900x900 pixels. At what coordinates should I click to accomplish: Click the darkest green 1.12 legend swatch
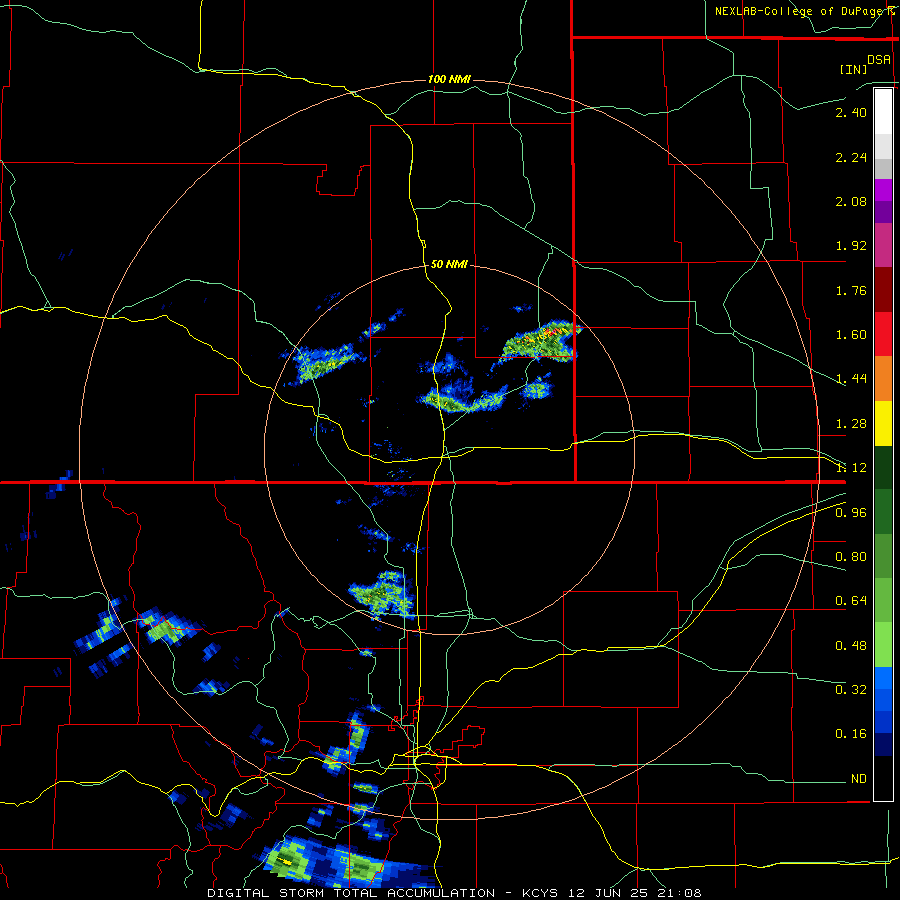coord(883,467)
